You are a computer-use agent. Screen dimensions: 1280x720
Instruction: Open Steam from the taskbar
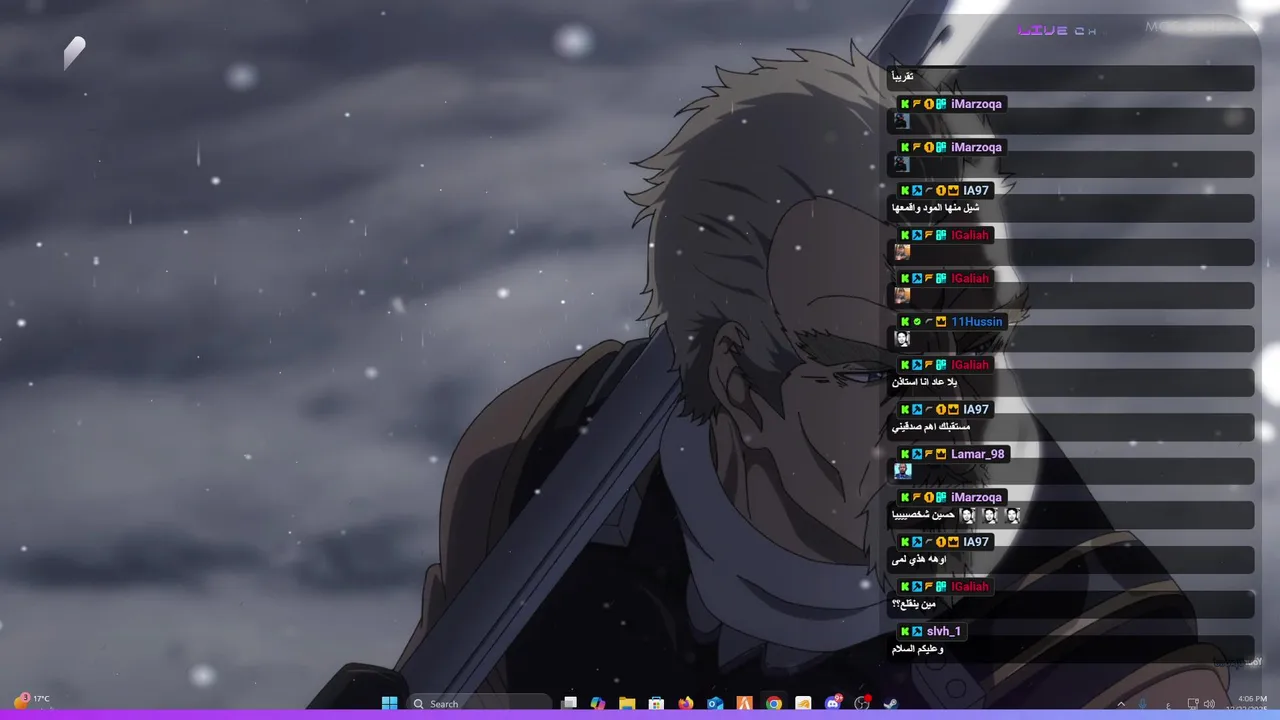(x=891, y=703)
